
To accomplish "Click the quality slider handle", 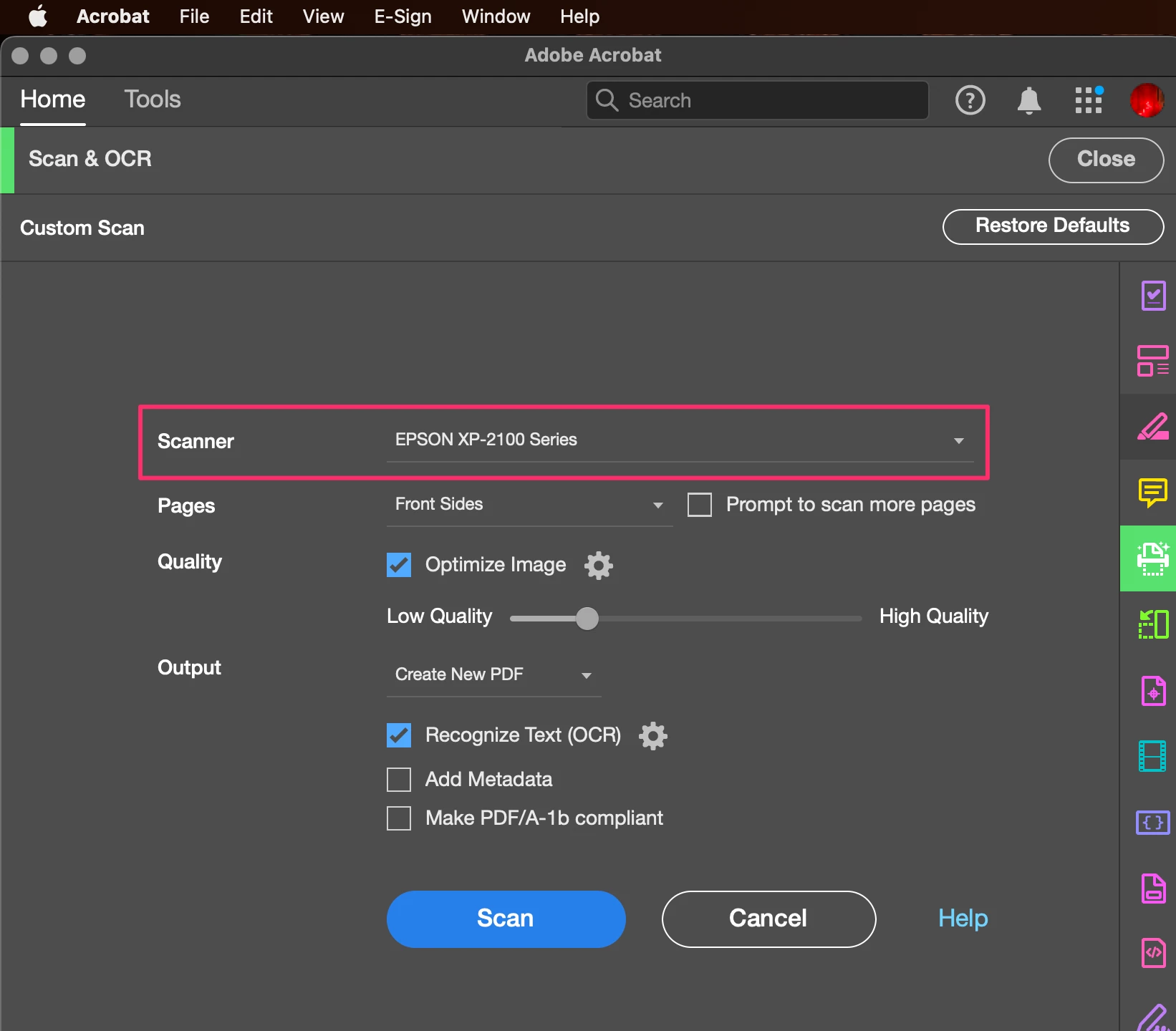I will [587, 619].
